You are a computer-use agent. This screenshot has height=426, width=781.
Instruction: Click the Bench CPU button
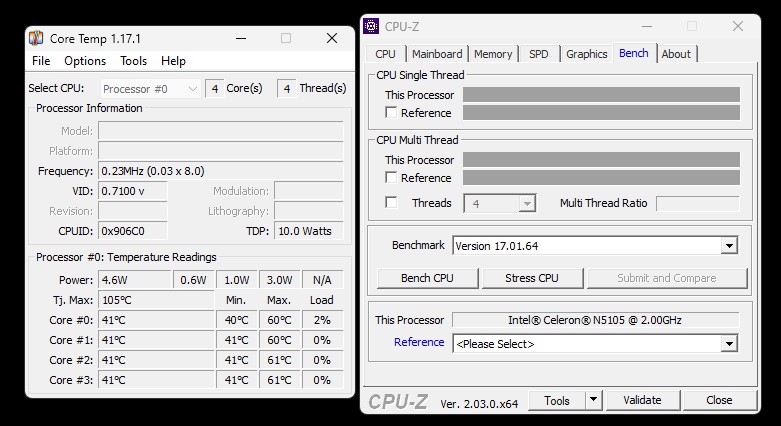click(x=427, y=278)
